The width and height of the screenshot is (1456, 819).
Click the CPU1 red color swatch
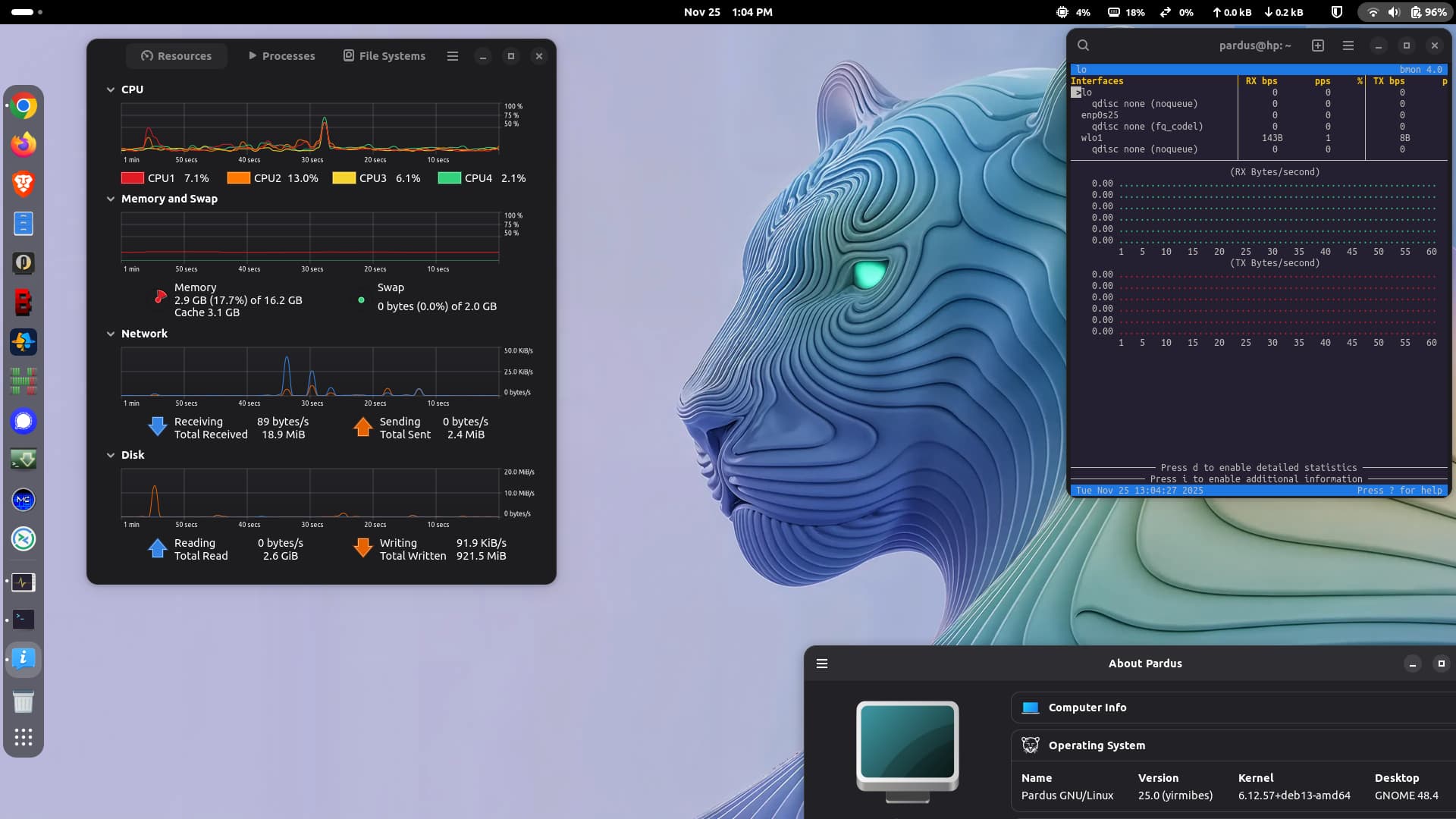133,178
